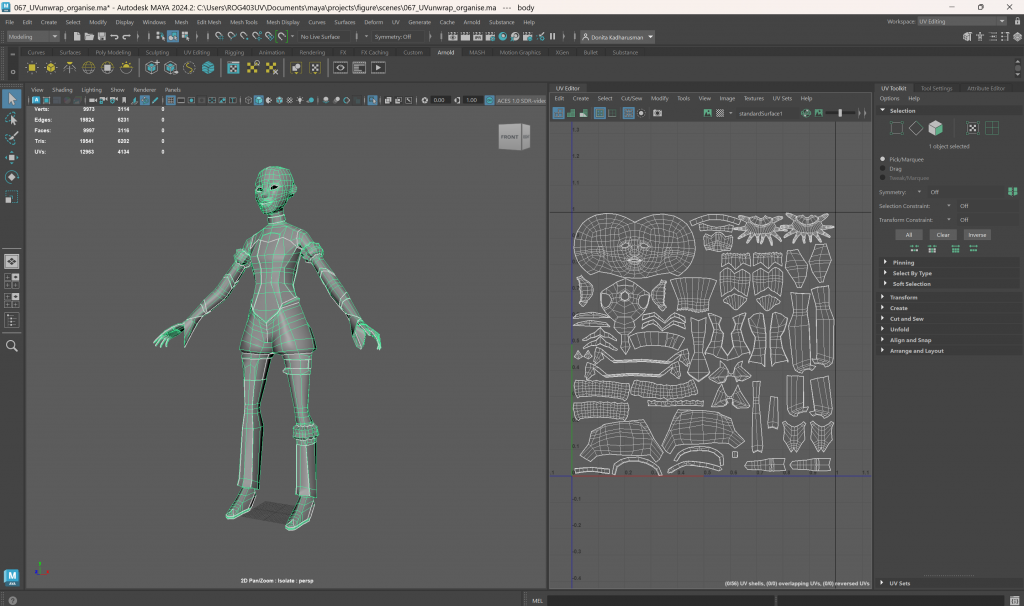Viewport: 1024px width, 606px height.
Task: Open the Shading menu in viewport panel
Action: tap(62, 90)
